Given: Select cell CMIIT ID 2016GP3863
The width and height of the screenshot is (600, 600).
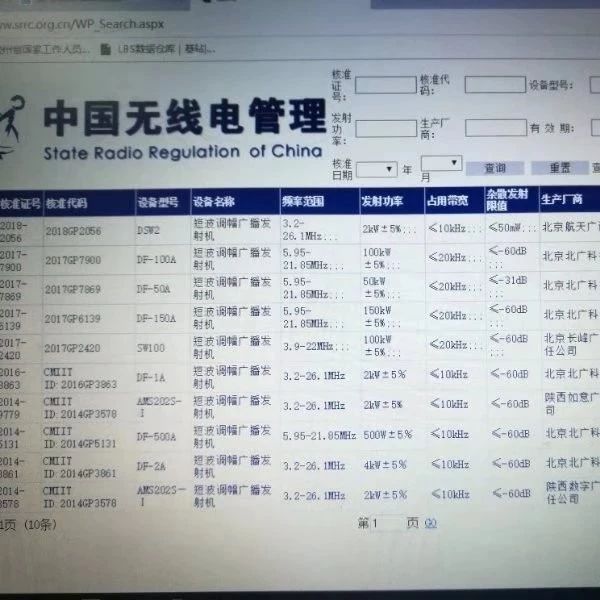Looking at the screenshot, I should pos(80,378).
